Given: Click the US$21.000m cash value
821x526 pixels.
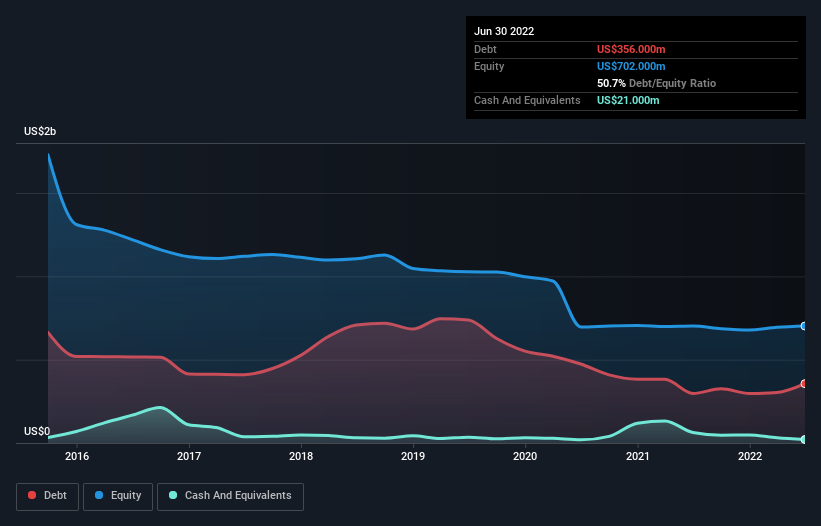Looking at the screenshot, I should [628, 100].
